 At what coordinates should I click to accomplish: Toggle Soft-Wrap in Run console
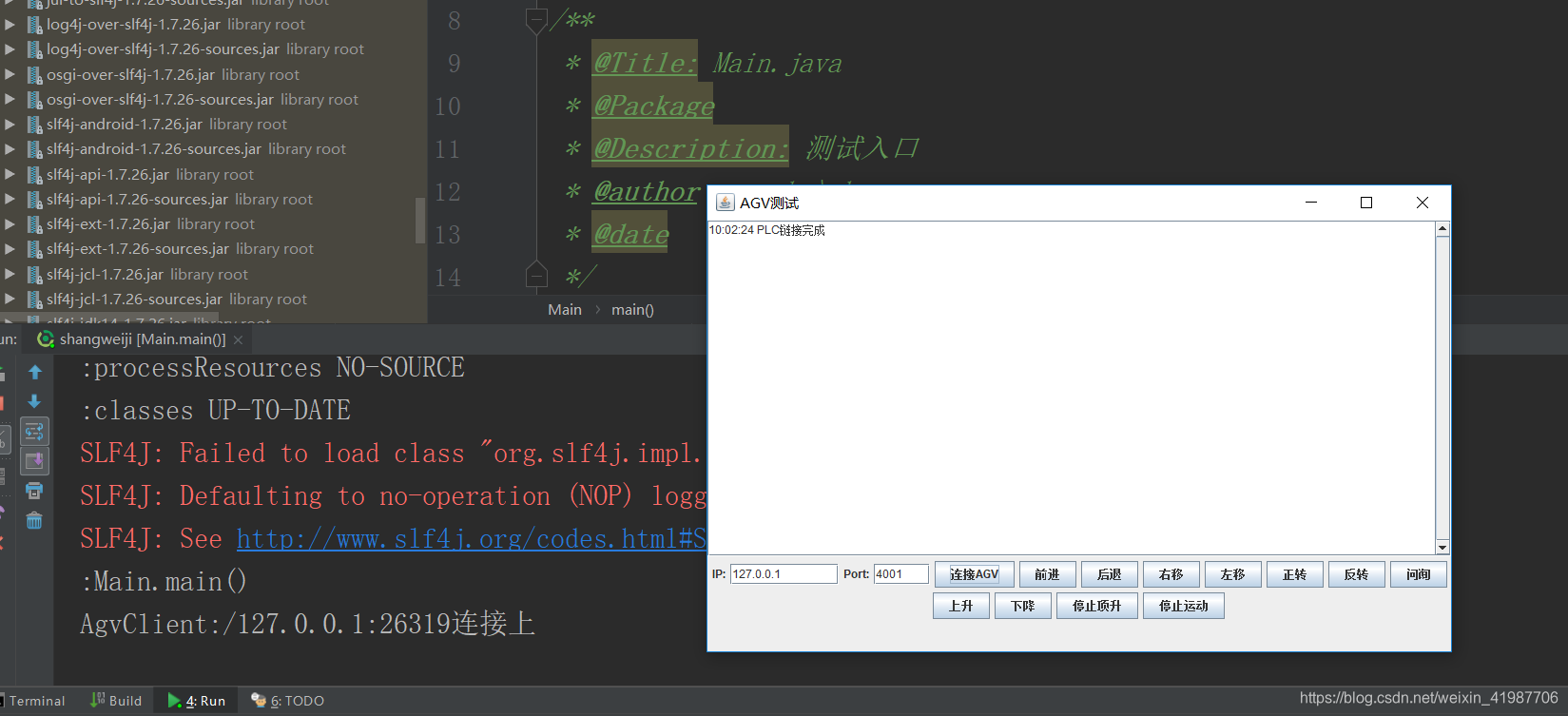(x=35, y=432)
